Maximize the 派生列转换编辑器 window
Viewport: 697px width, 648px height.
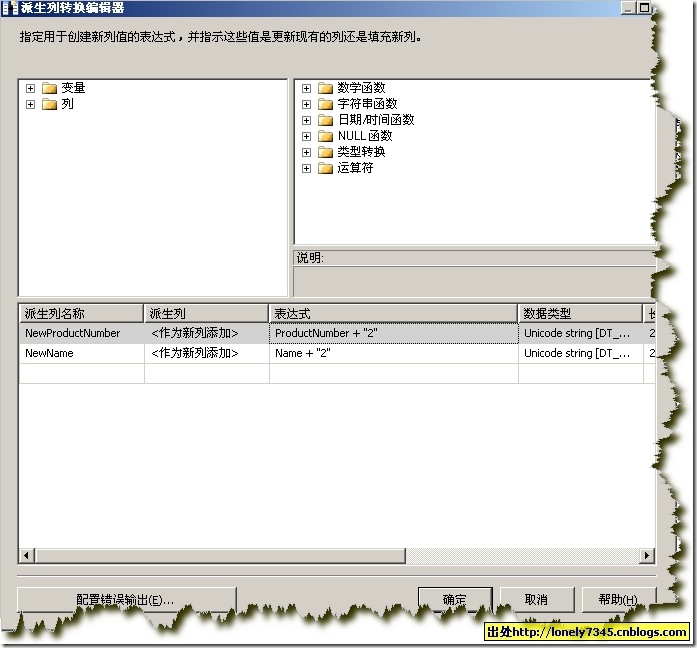[643, 8]
